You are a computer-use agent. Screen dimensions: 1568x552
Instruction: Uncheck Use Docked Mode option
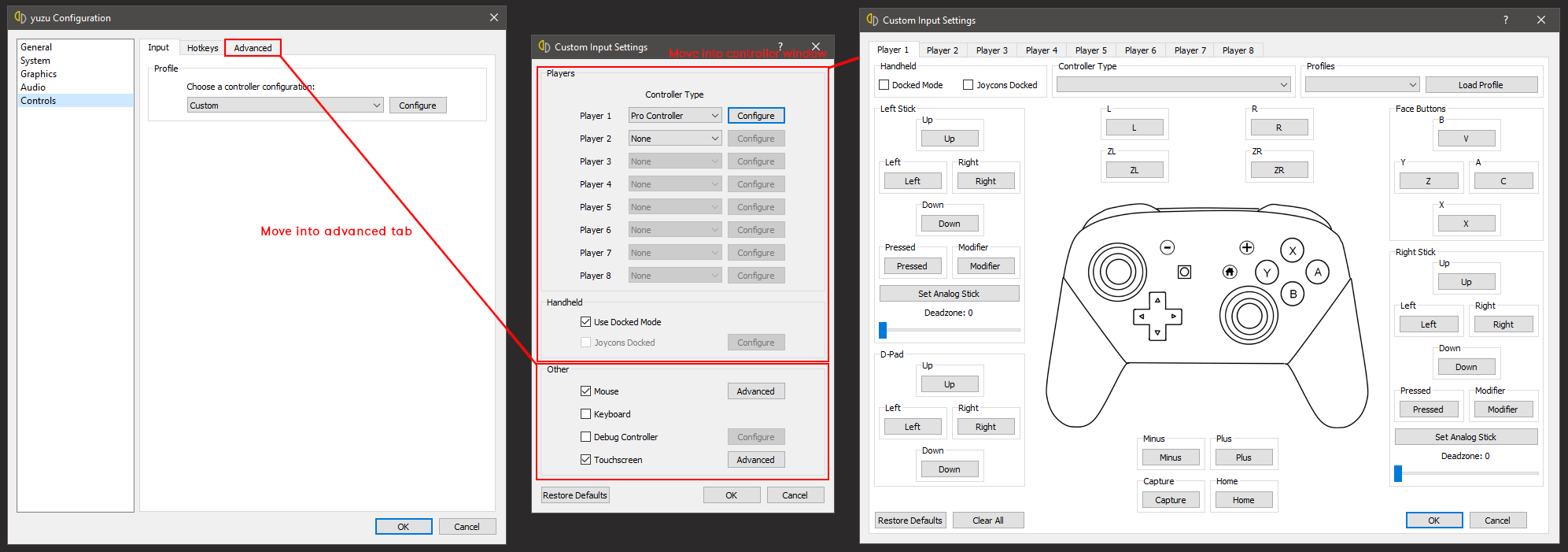pos(585,322)
